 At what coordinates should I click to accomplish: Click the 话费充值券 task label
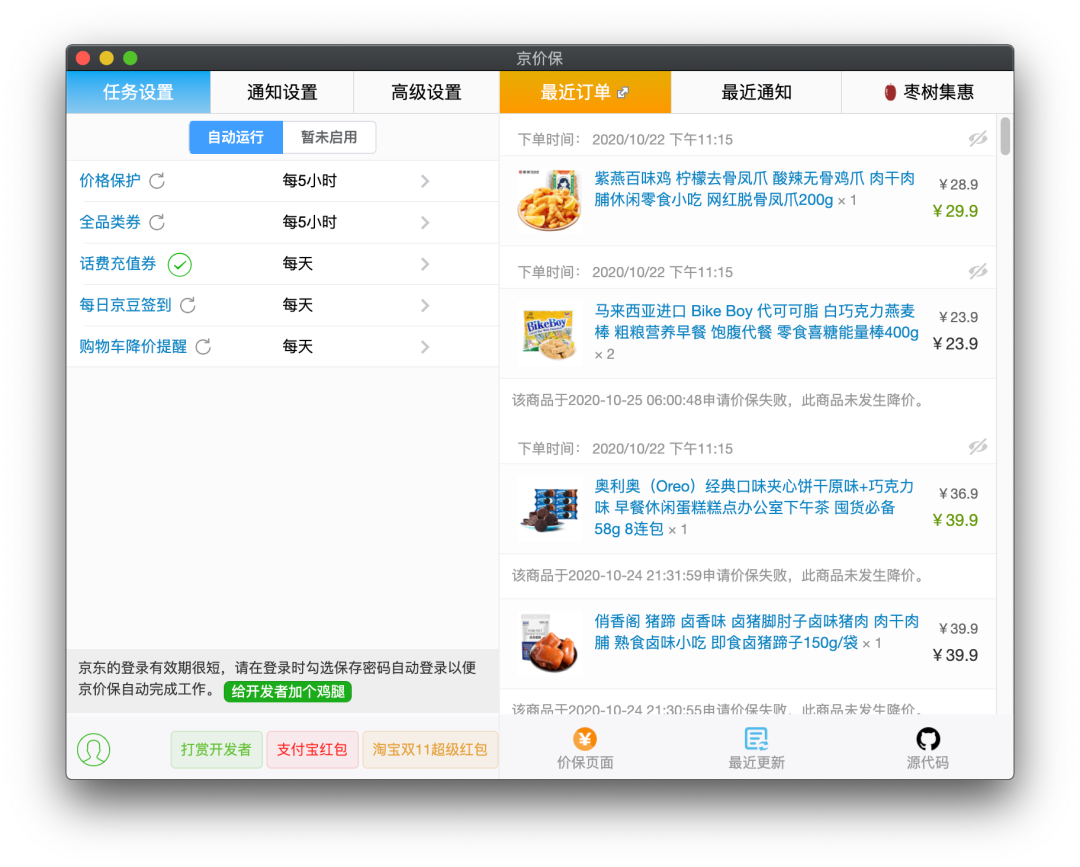tap(118, 264)
